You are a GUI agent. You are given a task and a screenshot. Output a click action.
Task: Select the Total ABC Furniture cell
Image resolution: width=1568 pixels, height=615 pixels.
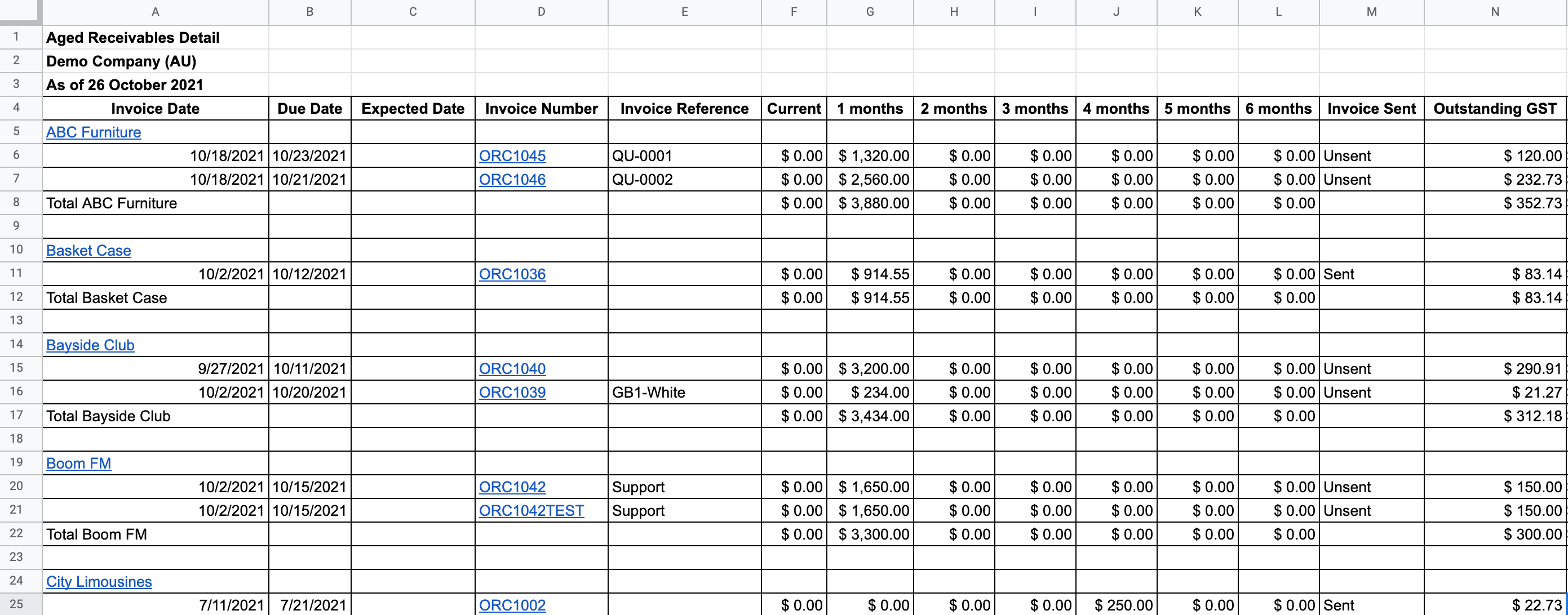click(x=155, y=203)
